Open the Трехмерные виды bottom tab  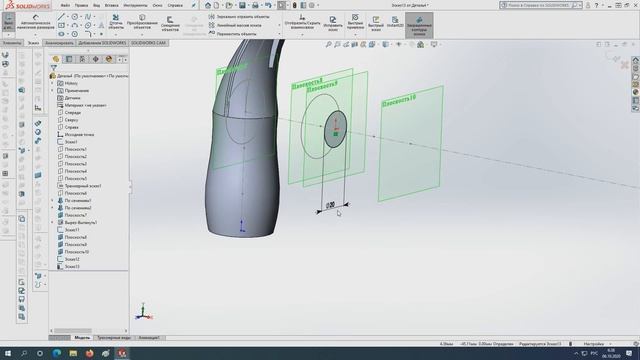(x=114, y=338)
